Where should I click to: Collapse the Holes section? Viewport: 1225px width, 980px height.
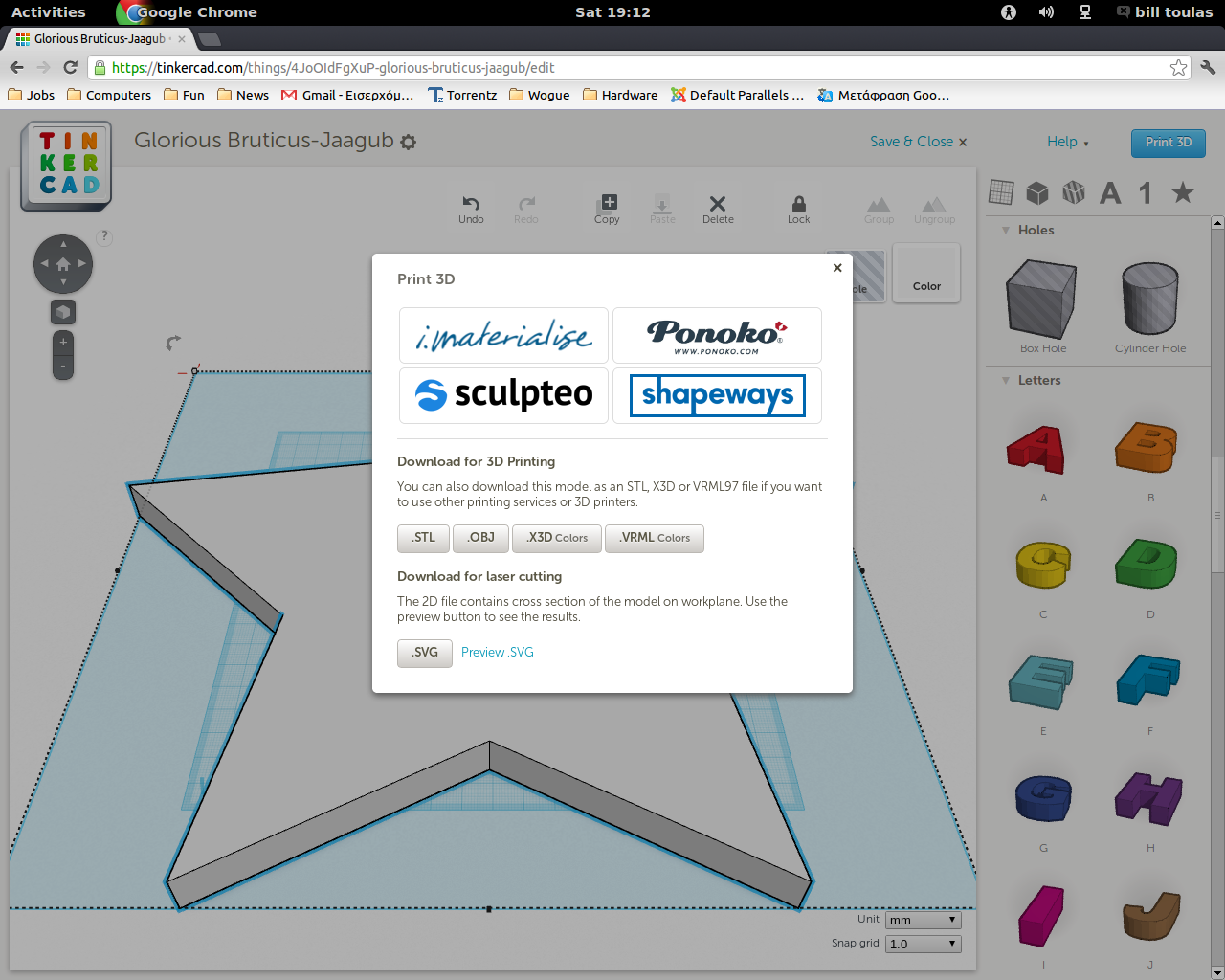(x=1005, y=230)
